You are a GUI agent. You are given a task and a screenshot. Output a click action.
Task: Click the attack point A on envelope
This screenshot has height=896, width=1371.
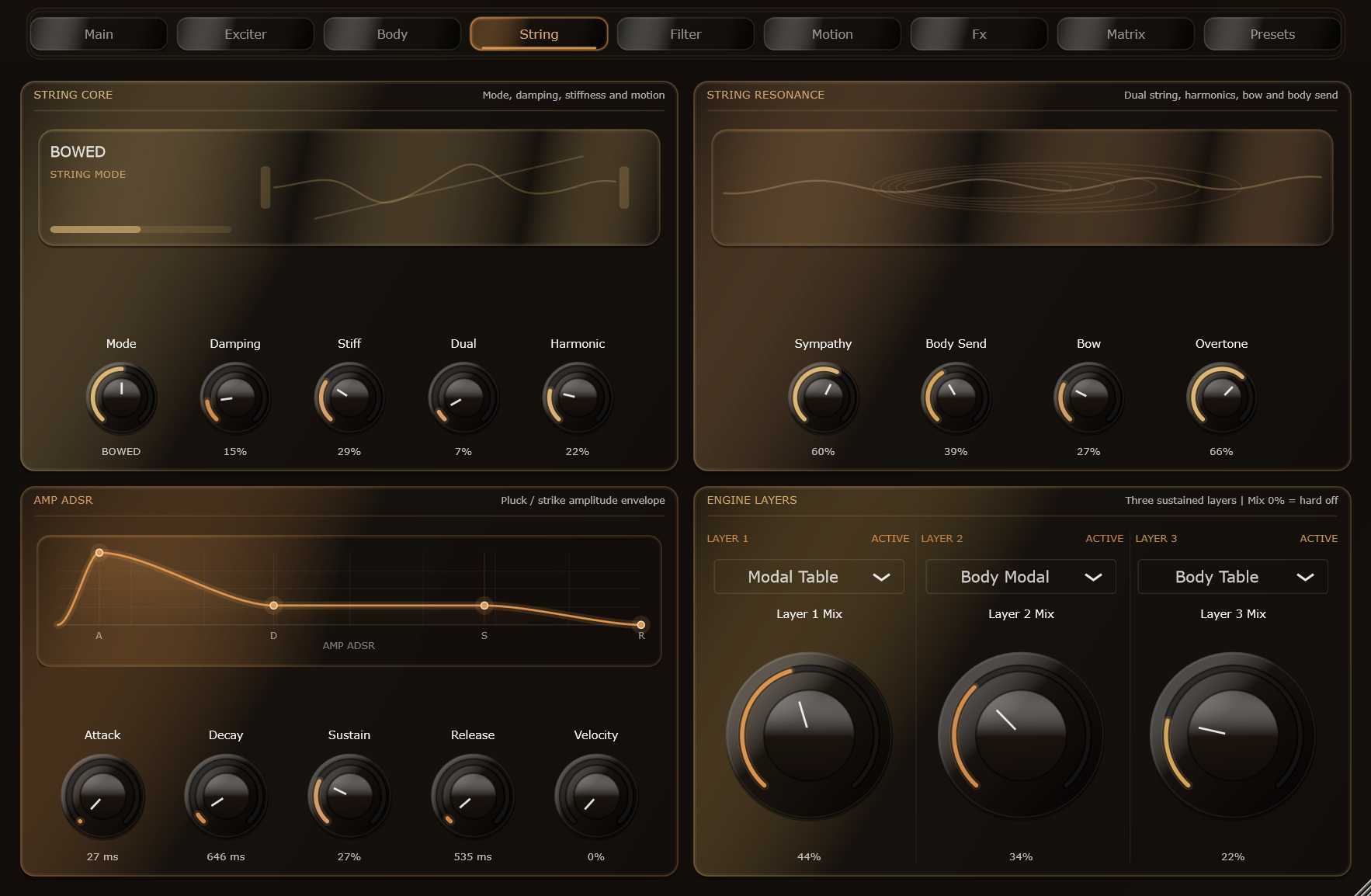tap(99, 553)
